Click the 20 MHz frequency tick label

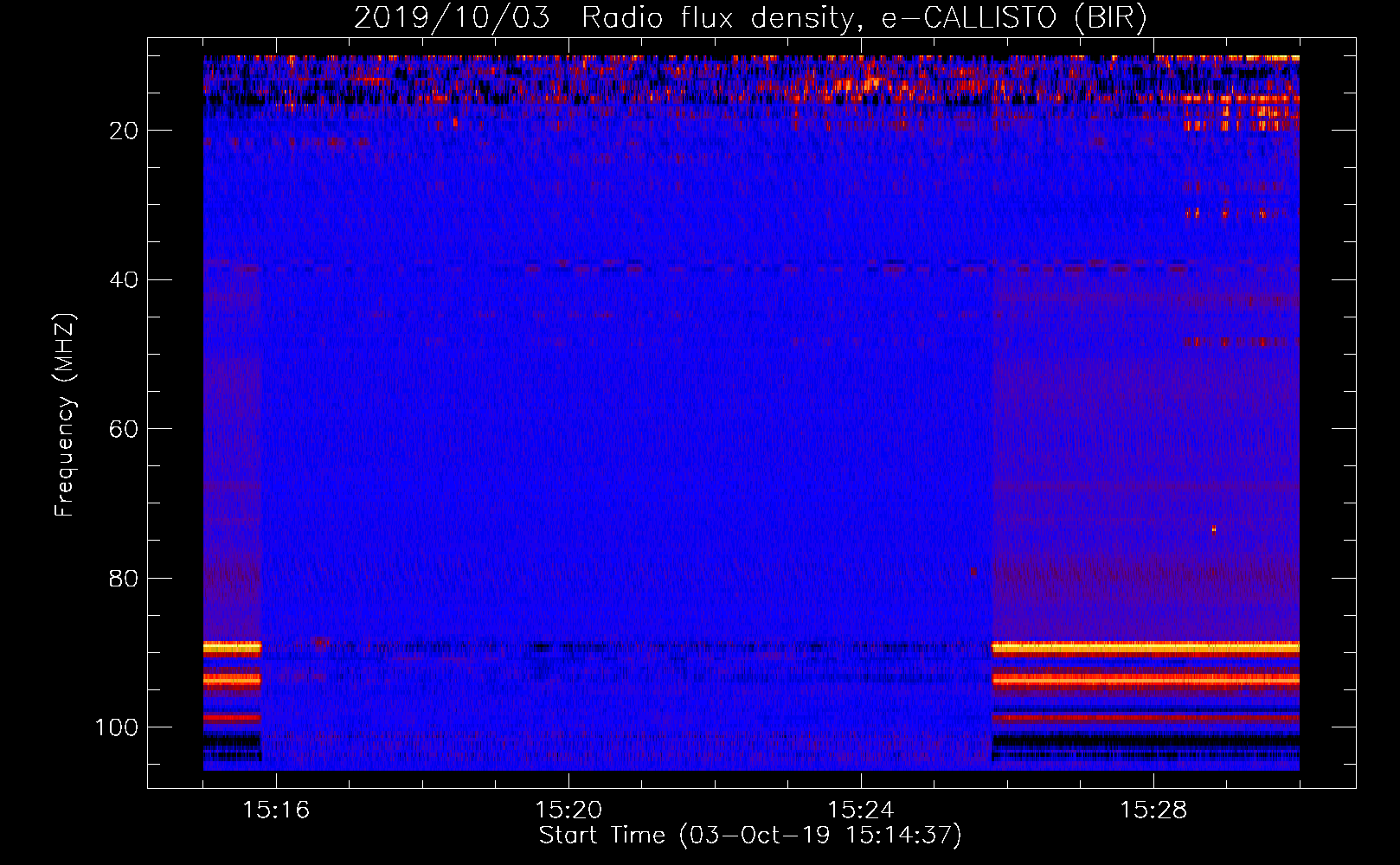(124, 131)
